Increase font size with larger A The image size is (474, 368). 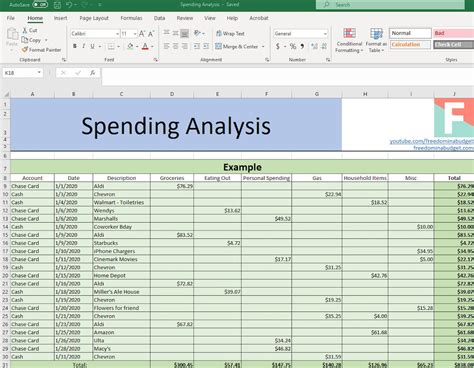[x=142, y=34]
